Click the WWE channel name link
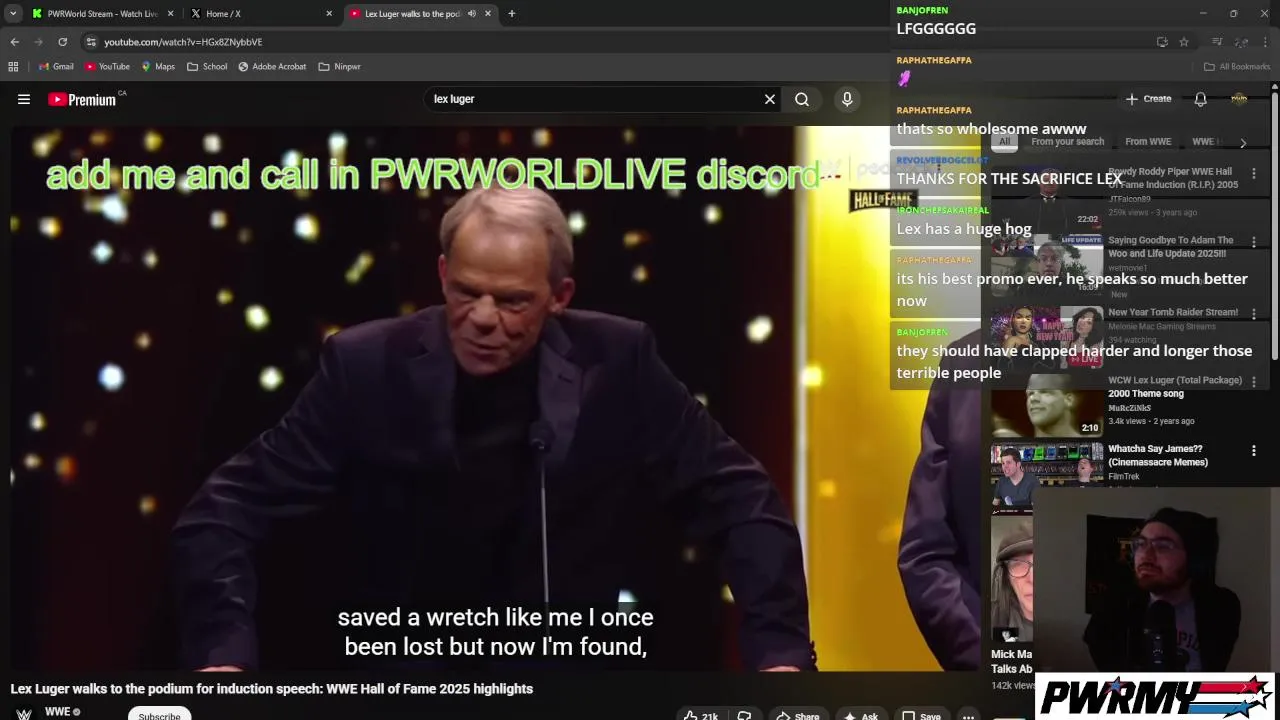Screen dimensions: 1280x720 click(x=58, y=712)
